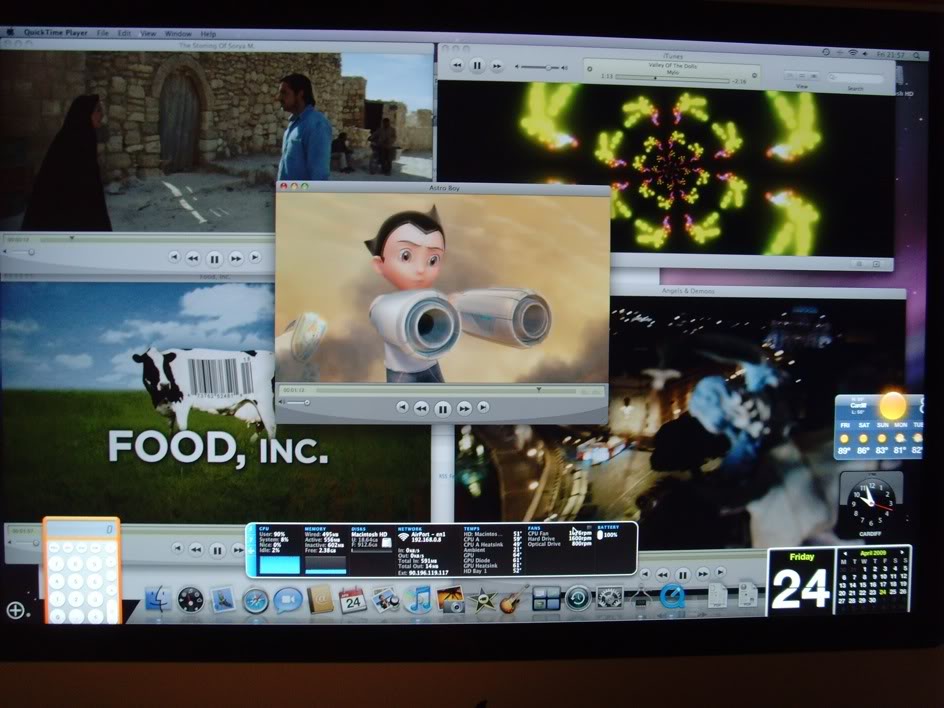Click Friday 24 calendar widget

click(801, 582)
